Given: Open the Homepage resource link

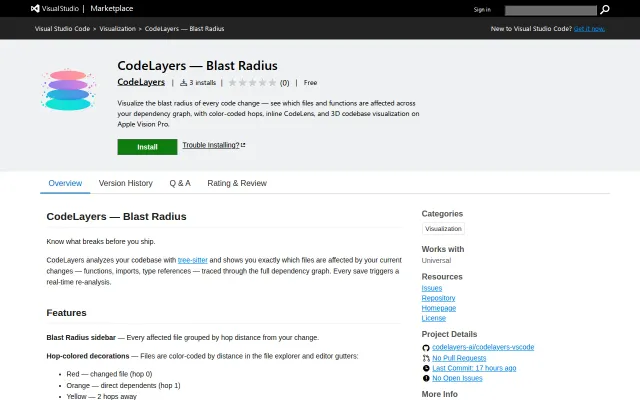Looking at the screenshot, I should point(439,308).
